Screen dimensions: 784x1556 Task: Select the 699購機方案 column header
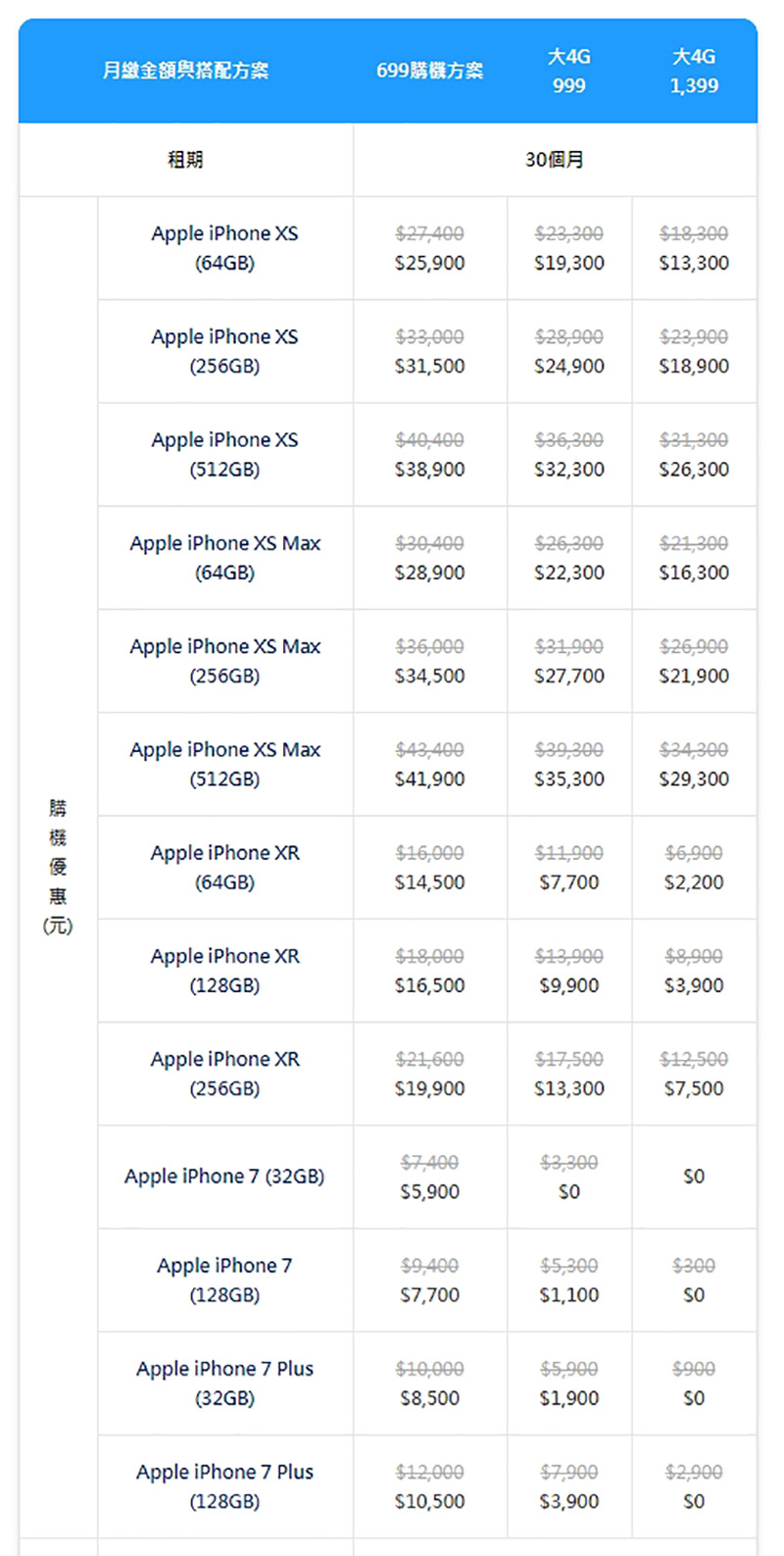point(429,71)
